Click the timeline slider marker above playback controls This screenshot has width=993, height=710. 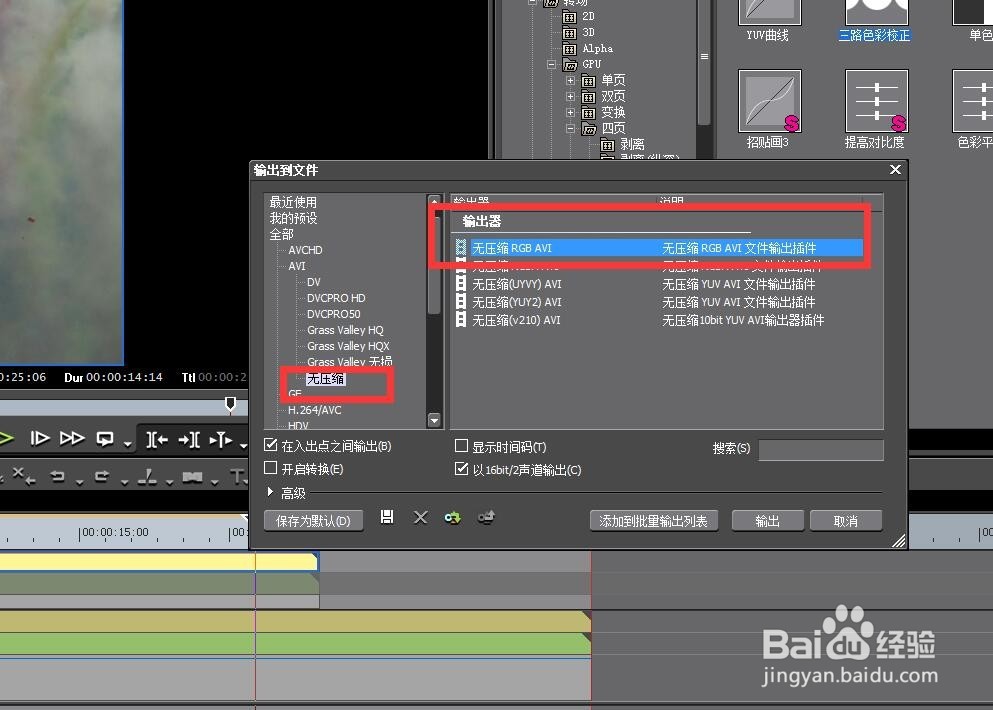pos(230,403)
